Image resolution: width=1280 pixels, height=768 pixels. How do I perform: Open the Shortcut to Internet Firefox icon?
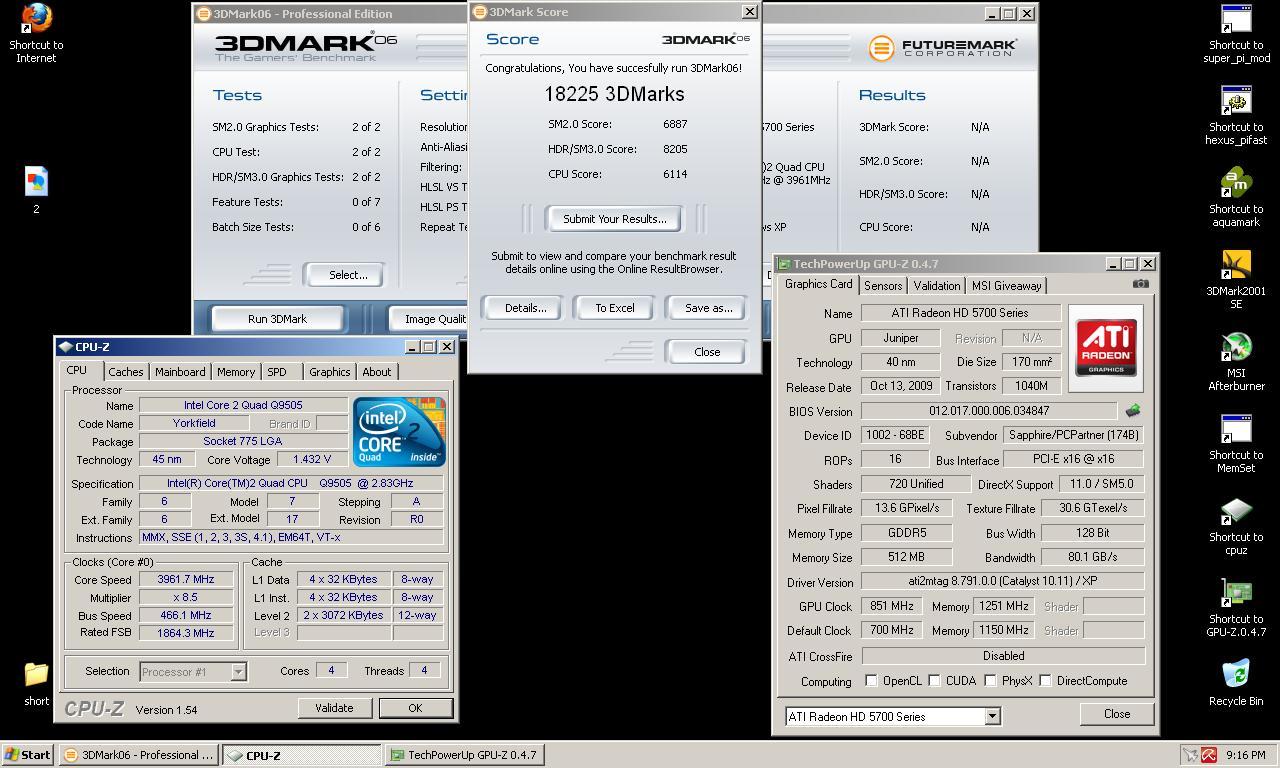(36, 18)
